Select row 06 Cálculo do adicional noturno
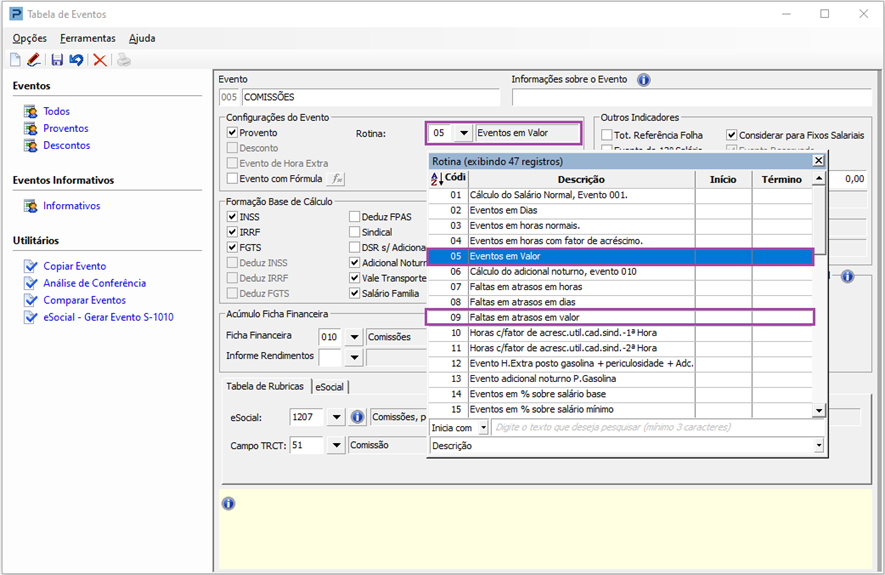This screenshot has height=575, width=885. (x=620, y=271)
